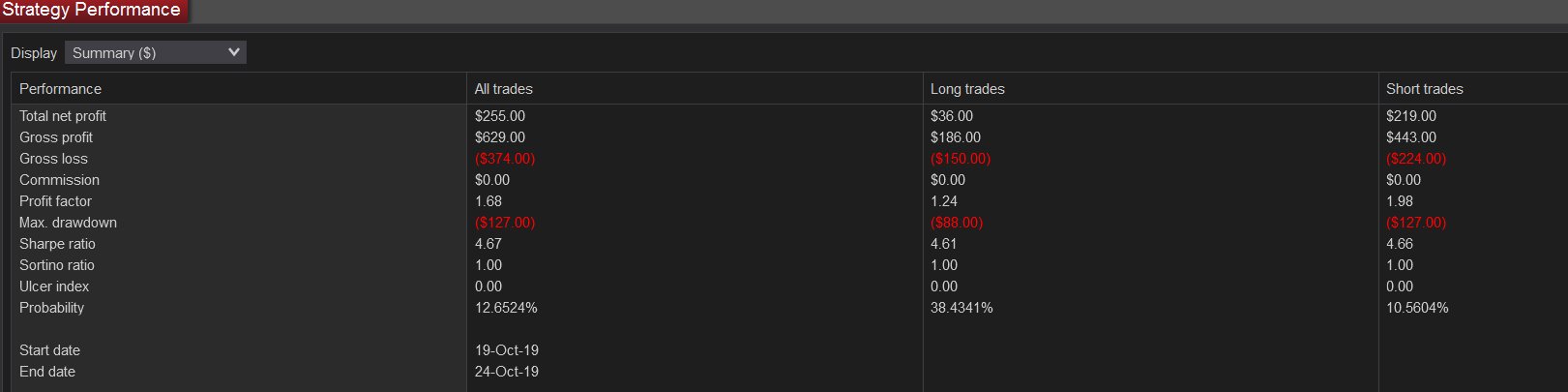Viewport: 1568px width, 392px height.
Task: Select the Probability row label
Action: point(51,308)
